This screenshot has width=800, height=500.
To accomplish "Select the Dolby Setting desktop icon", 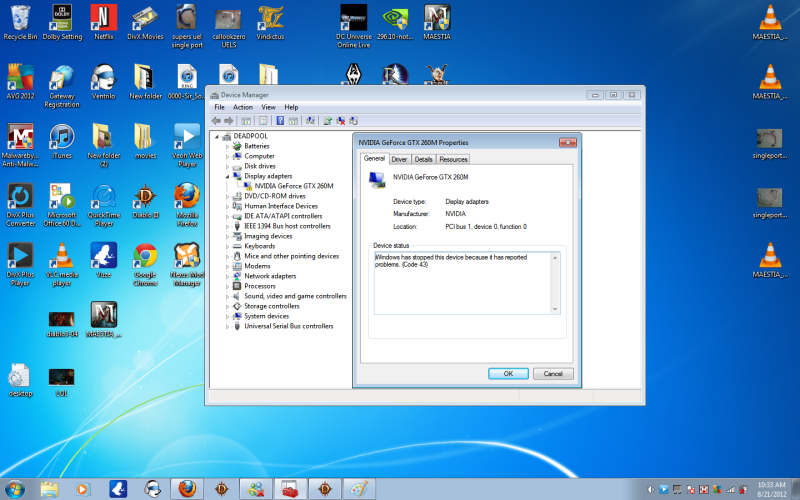I will [x=62, y=23].
